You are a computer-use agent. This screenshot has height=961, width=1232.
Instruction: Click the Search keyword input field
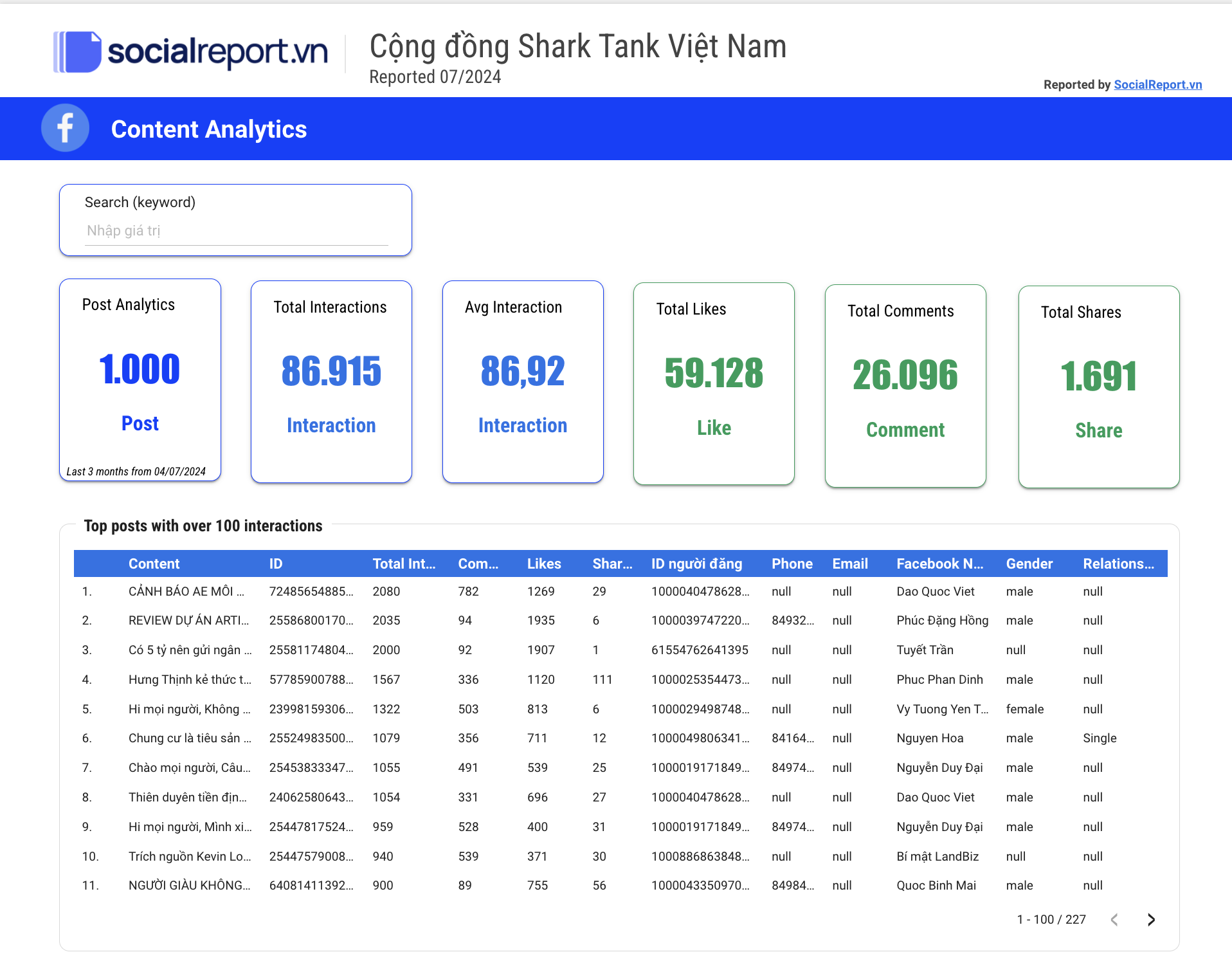[x=237, y=231]
